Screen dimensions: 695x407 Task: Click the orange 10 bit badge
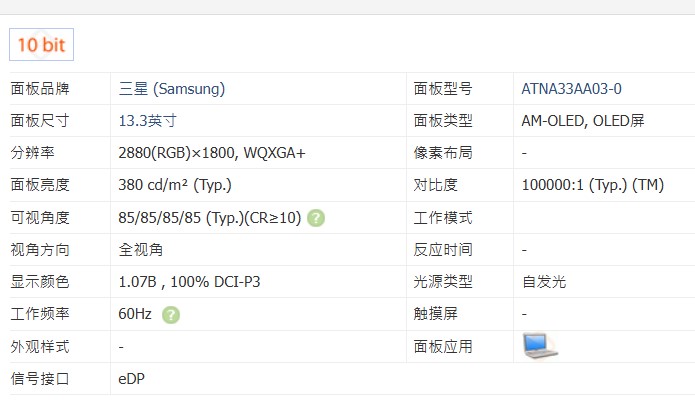[x=41, y=45]
